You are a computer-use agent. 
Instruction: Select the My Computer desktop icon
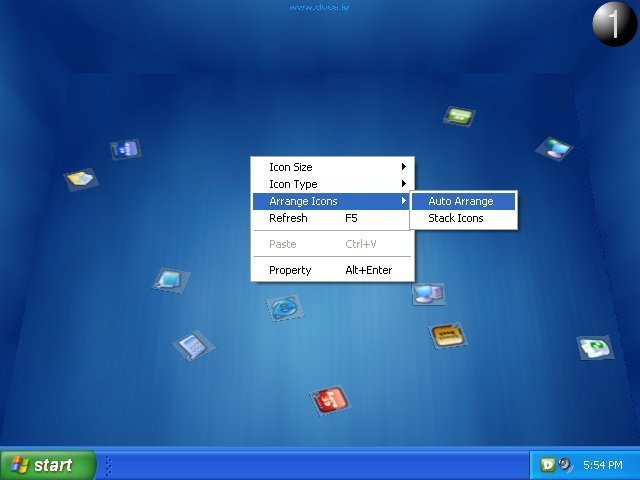428,293
